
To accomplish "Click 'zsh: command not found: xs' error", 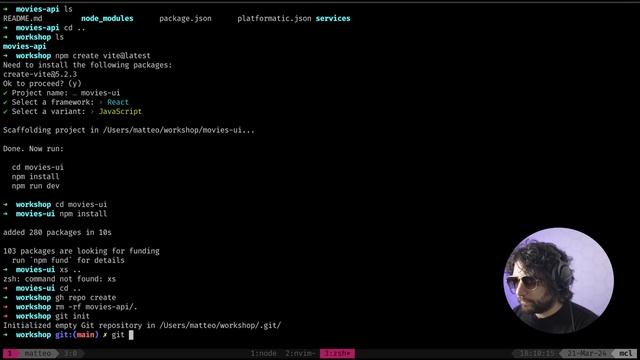I will 59,279.
